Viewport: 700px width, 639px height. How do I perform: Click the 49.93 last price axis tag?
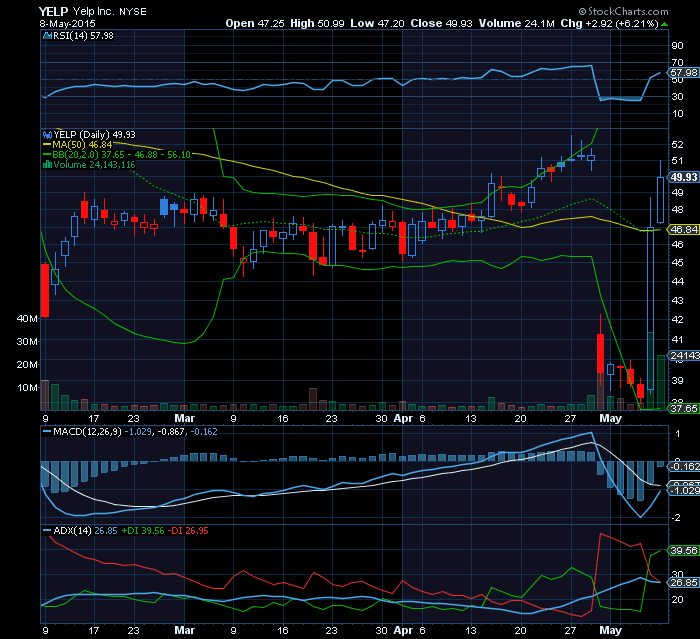[683, 177]
